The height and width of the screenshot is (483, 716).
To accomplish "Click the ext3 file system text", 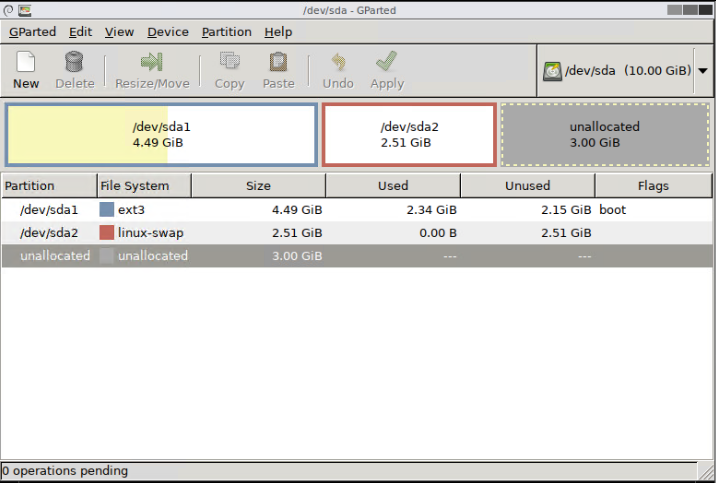I will click(x=131, y=210).
